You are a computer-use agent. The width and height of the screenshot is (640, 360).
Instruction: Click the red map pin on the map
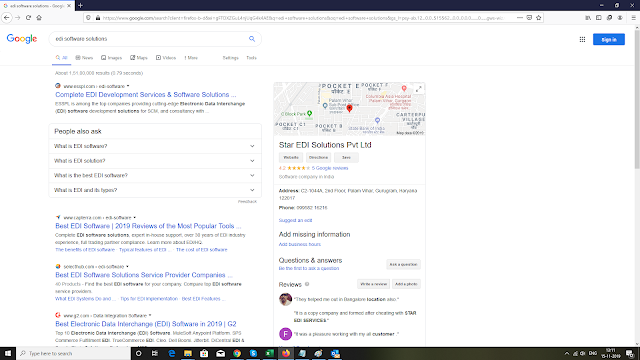click(349, 108)
